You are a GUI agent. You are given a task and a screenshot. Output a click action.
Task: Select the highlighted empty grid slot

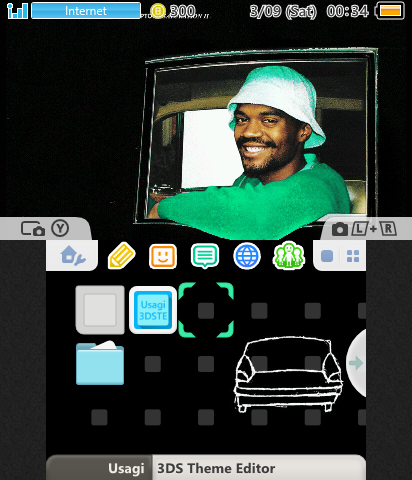click(206, 310)
